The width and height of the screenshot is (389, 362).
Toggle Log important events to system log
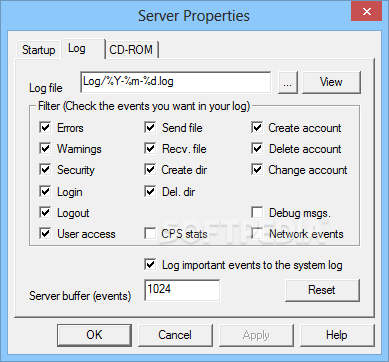point(150,265)
